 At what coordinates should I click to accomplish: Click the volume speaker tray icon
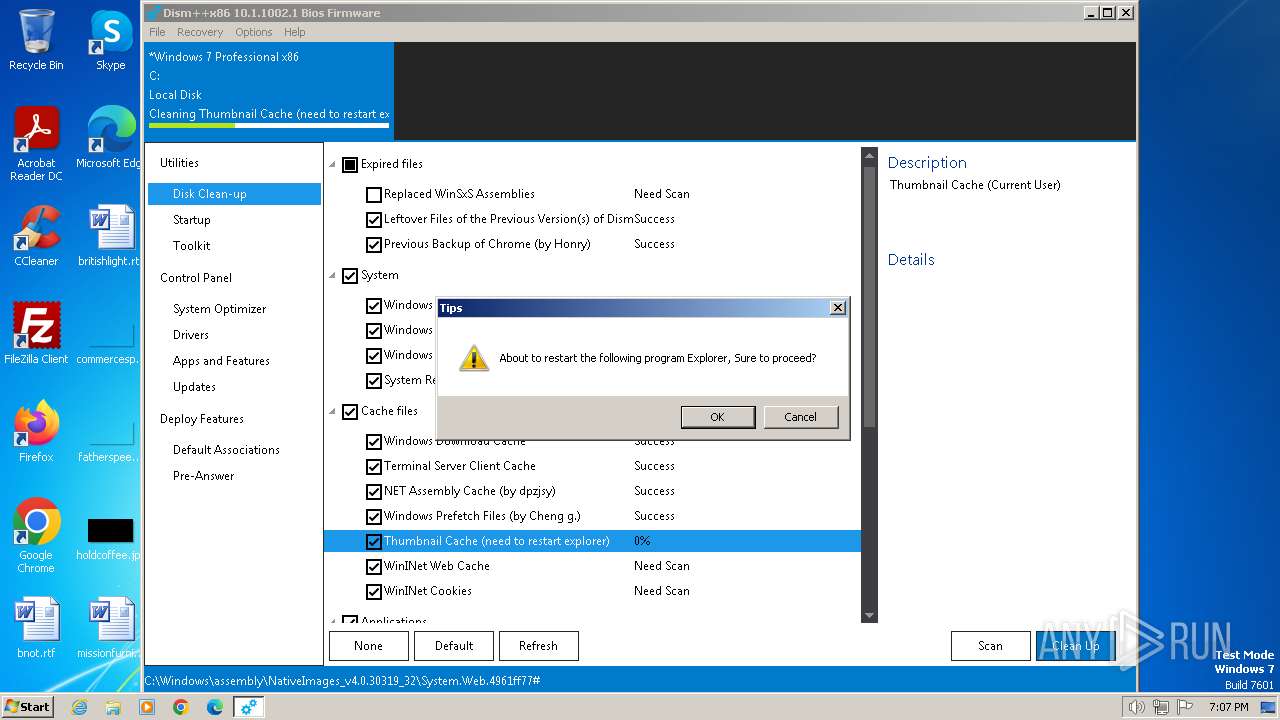pyautogui.click(x=1136, y=707)
